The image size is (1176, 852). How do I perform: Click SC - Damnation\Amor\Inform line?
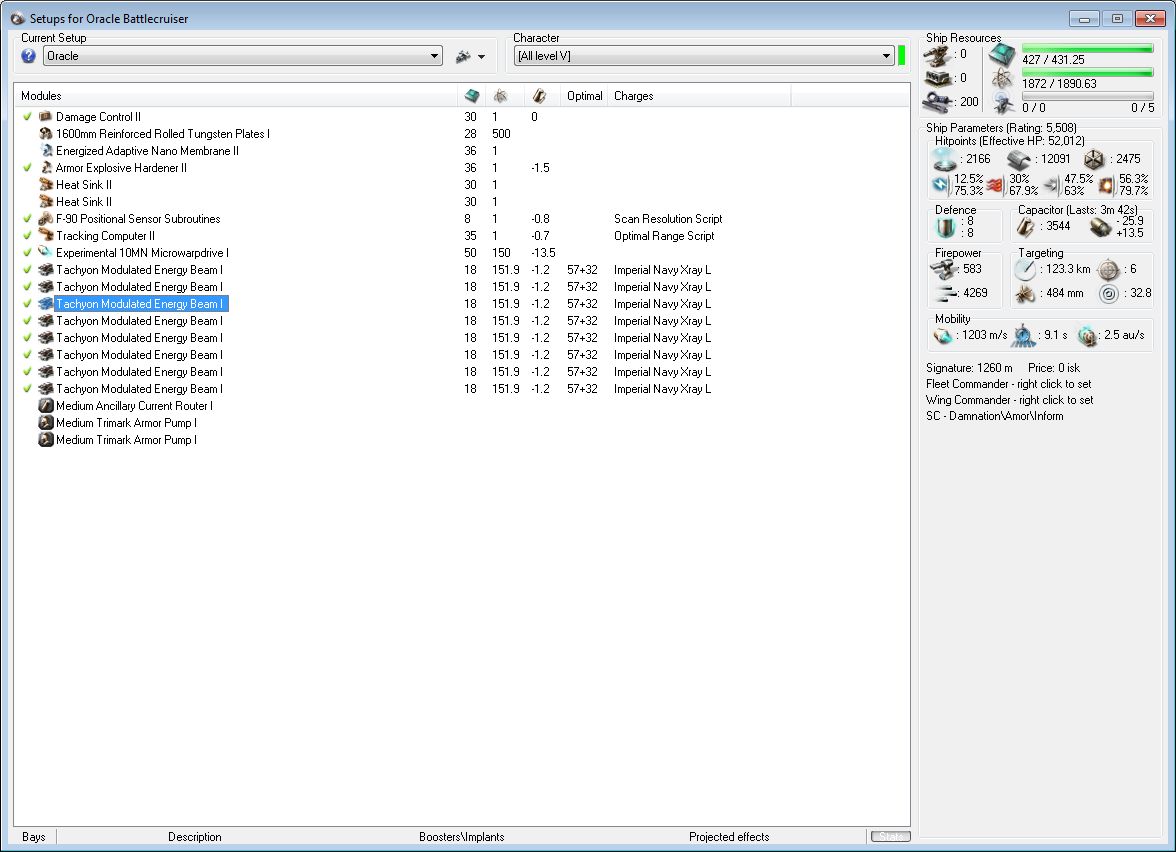(994, 416)
